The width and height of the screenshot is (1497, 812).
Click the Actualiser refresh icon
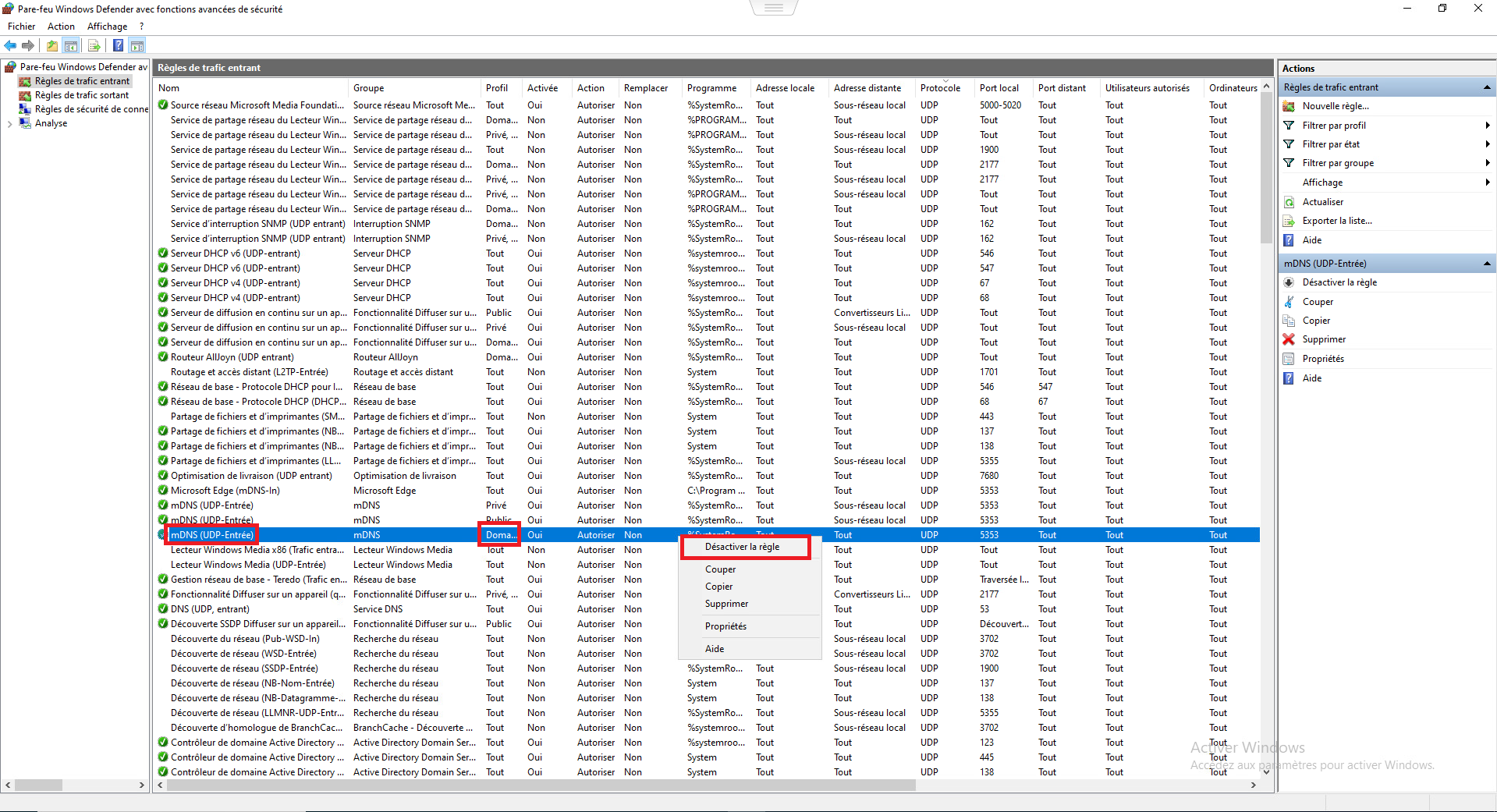[x=1289, y=202]
